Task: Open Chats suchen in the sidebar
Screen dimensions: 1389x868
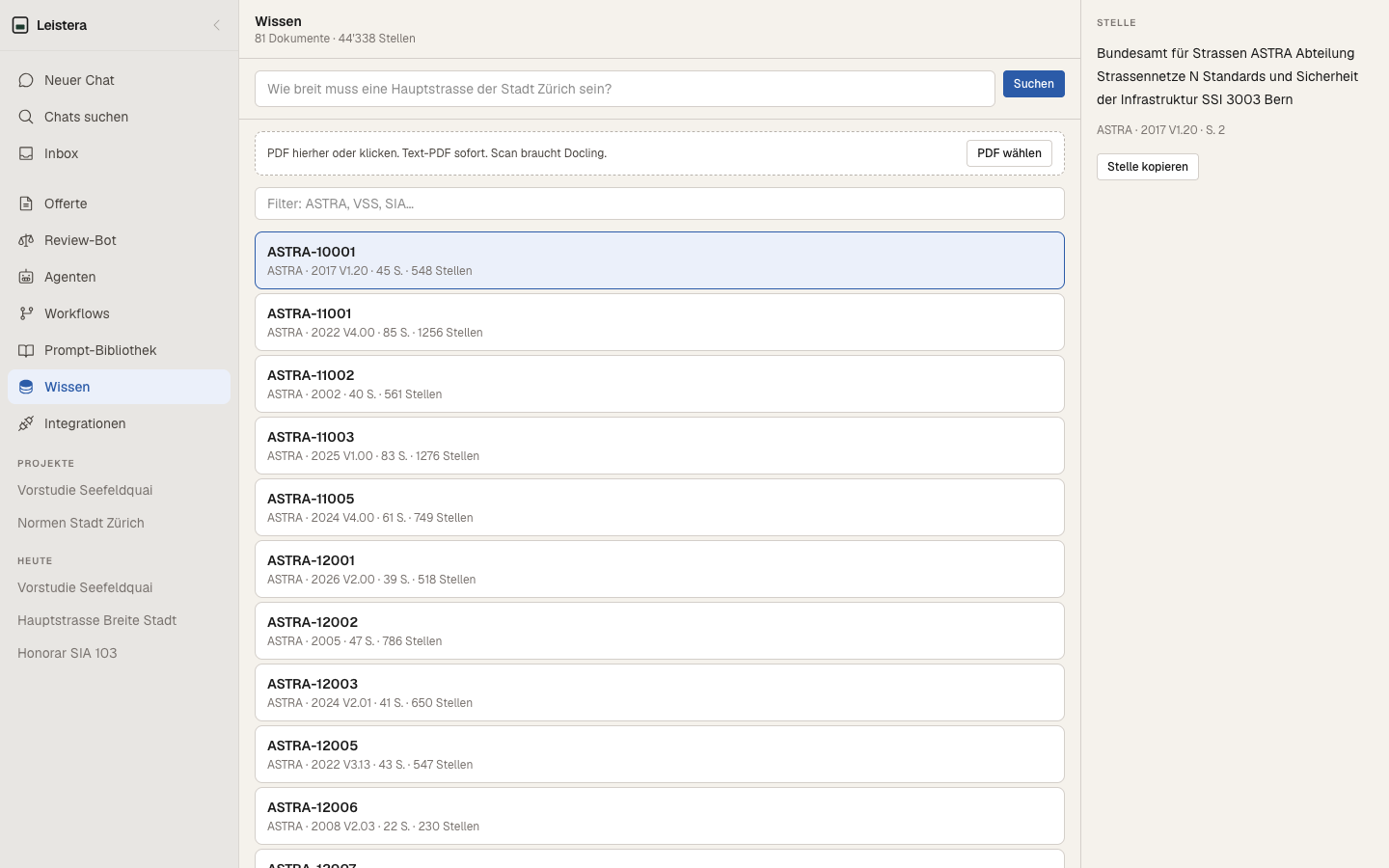Action: (119, 117)
